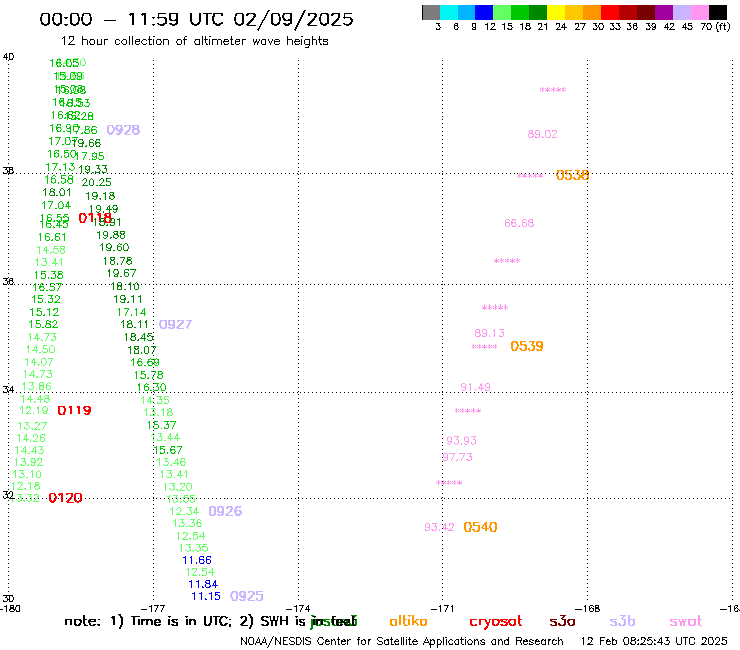
Task: Click the swot value '89.02'
Action: coord(542,134)
